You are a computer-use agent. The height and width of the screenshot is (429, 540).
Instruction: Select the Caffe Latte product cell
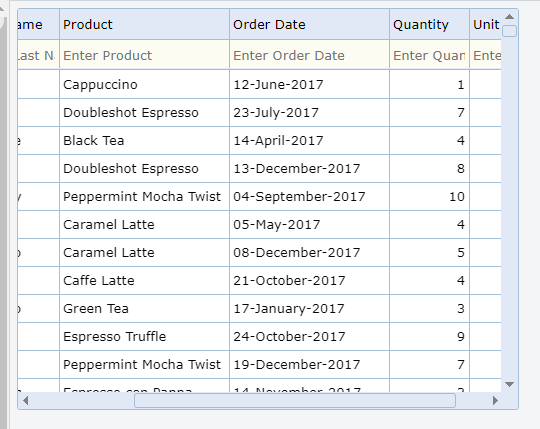click(144, 281)
